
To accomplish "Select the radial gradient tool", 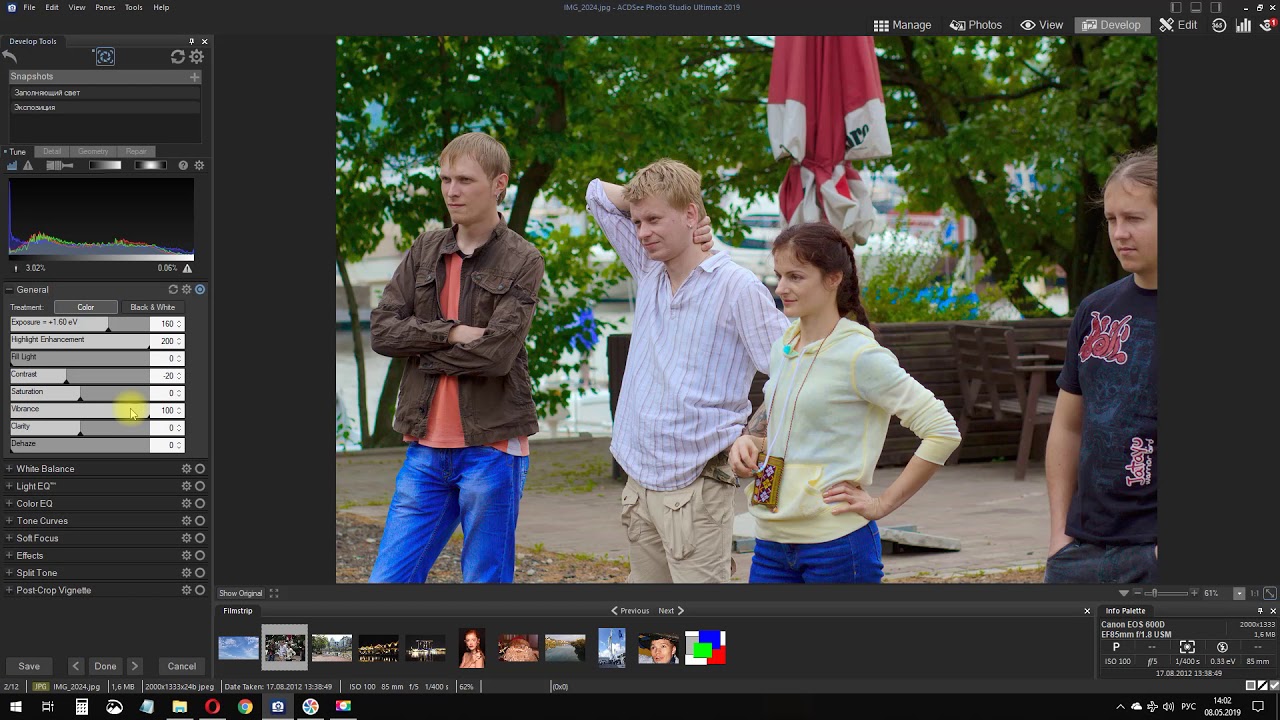I will (x=151, y=165).
